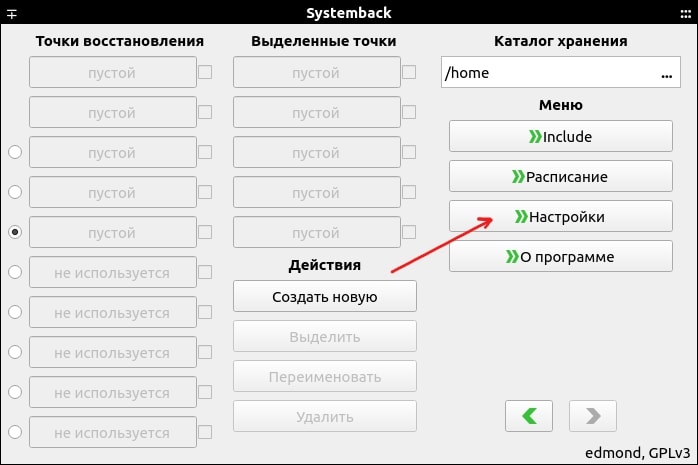Click the currently selected radio button
The width and height of the screenshot is (698, 465).
15,232
